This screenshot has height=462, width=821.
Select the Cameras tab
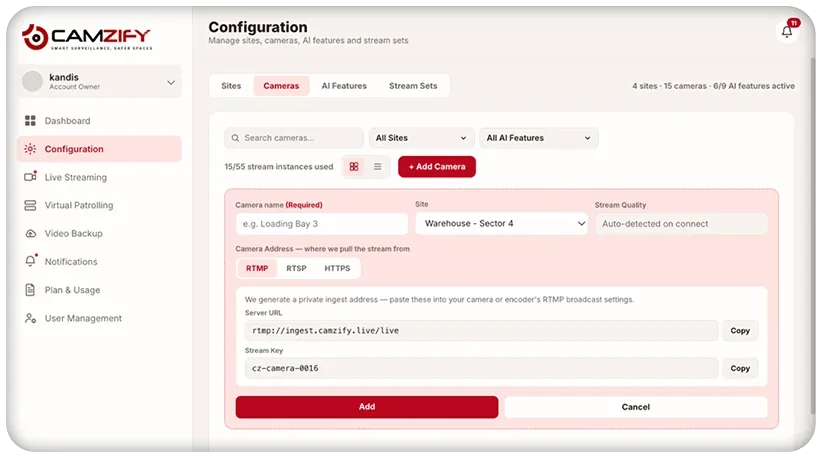point(281,86)
